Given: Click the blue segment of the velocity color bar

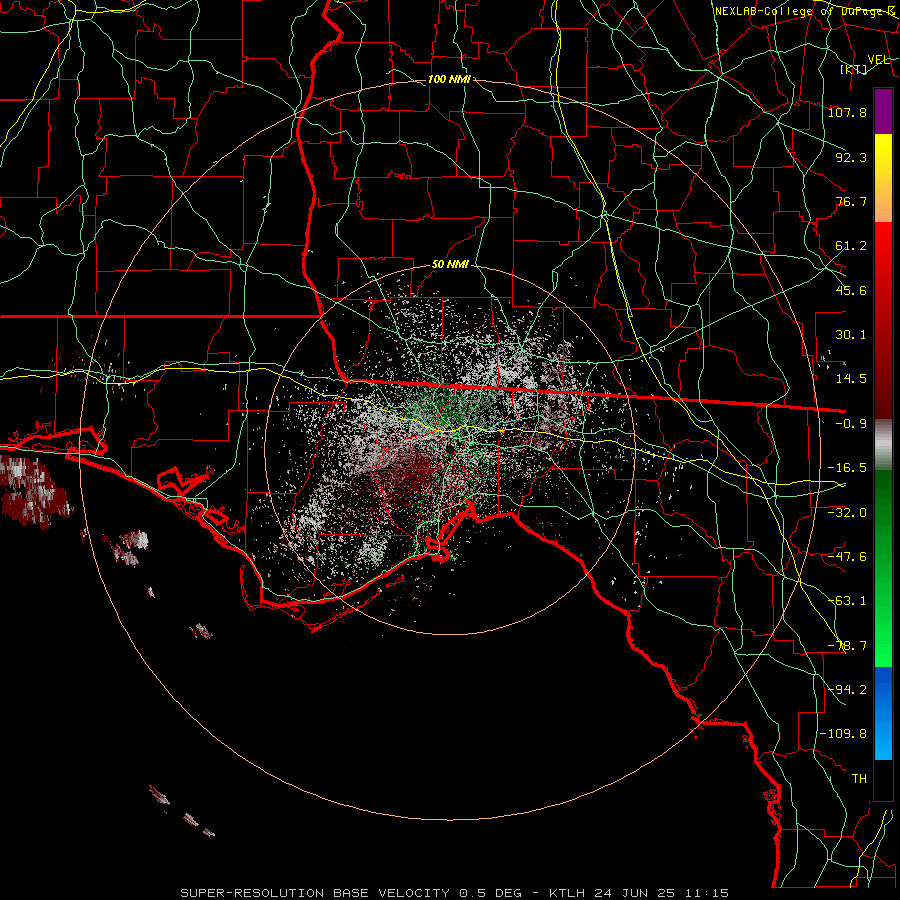Looking at the screenshot, I should pyautogui.click(x=883, y=713).
